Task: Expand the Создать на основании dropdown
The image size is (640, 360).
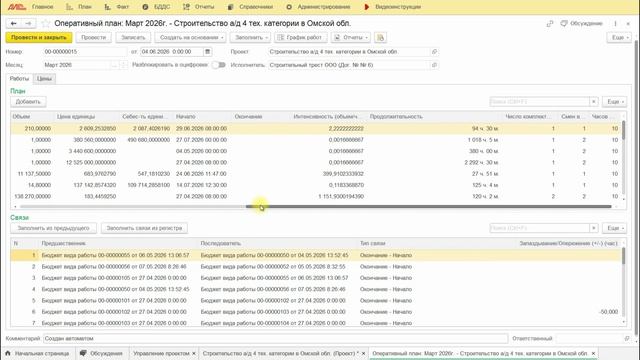Action: [191, 38]
